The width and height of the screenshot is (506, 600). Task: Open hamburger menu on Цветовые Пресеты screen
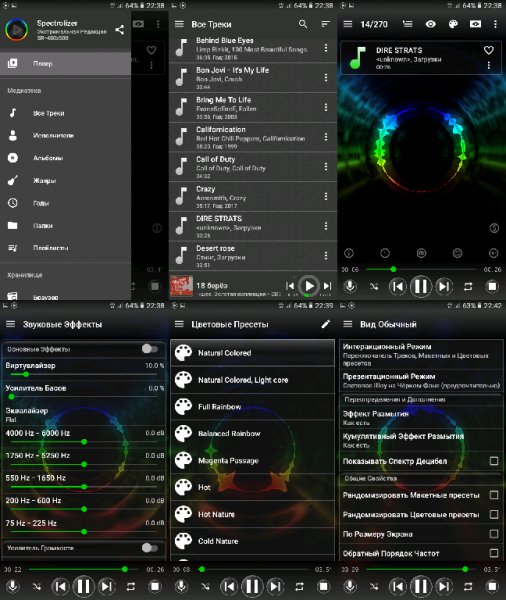point(179,324)
